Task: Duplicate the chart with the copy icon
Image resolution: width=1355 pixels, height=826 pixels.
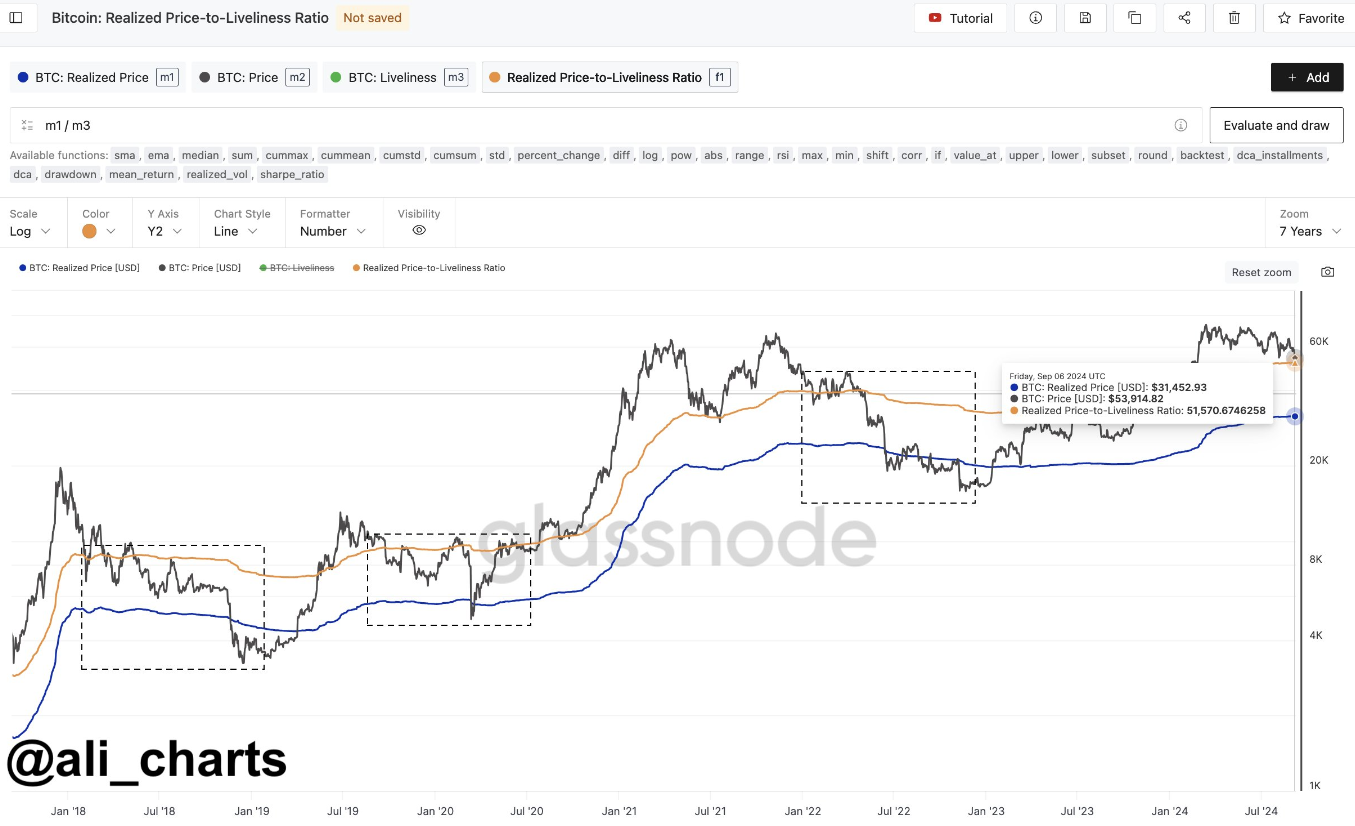Action: [1135, 18]
